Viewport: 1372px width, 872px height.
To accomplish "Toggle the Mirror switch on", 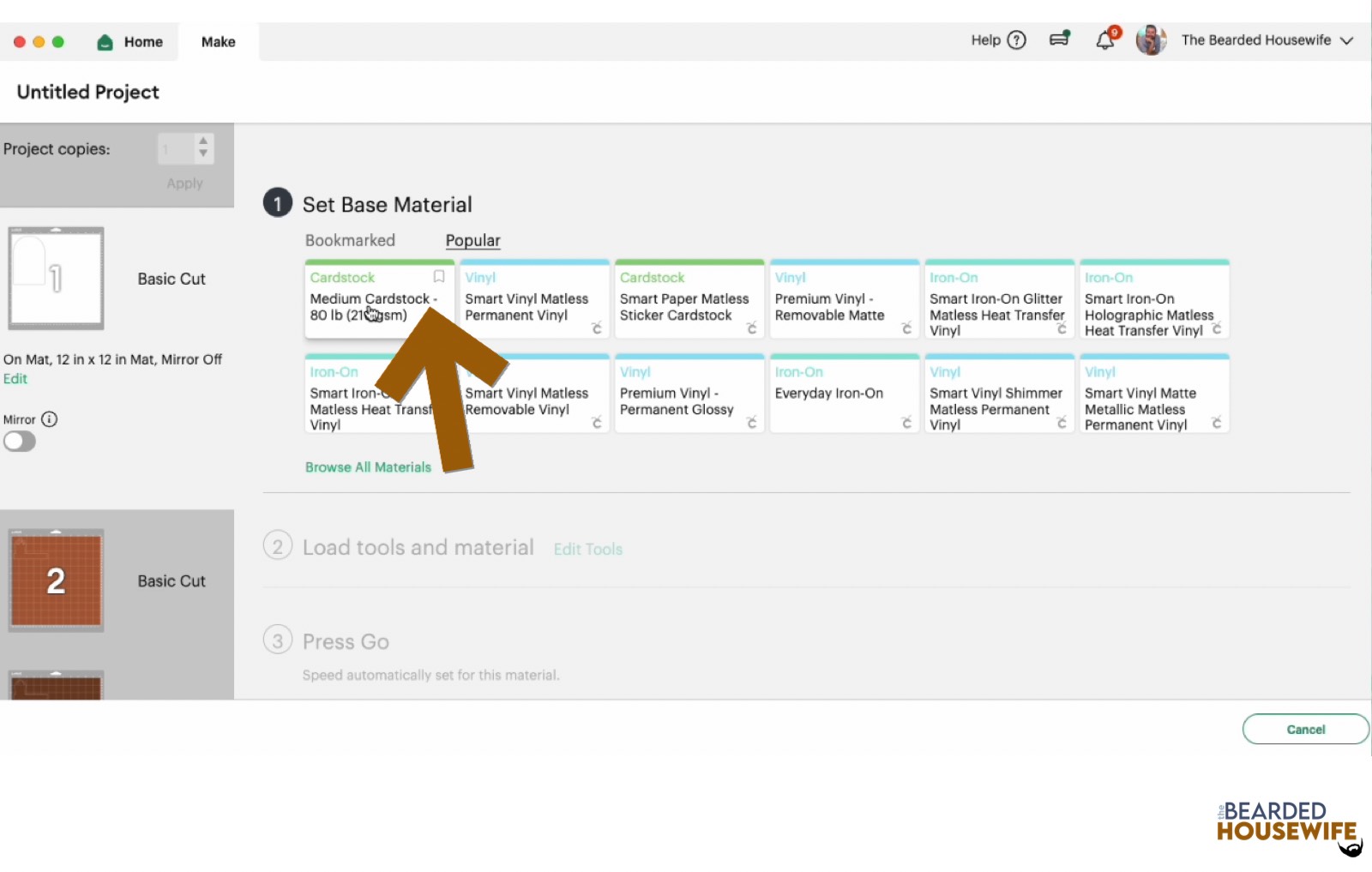I will 19,441.
